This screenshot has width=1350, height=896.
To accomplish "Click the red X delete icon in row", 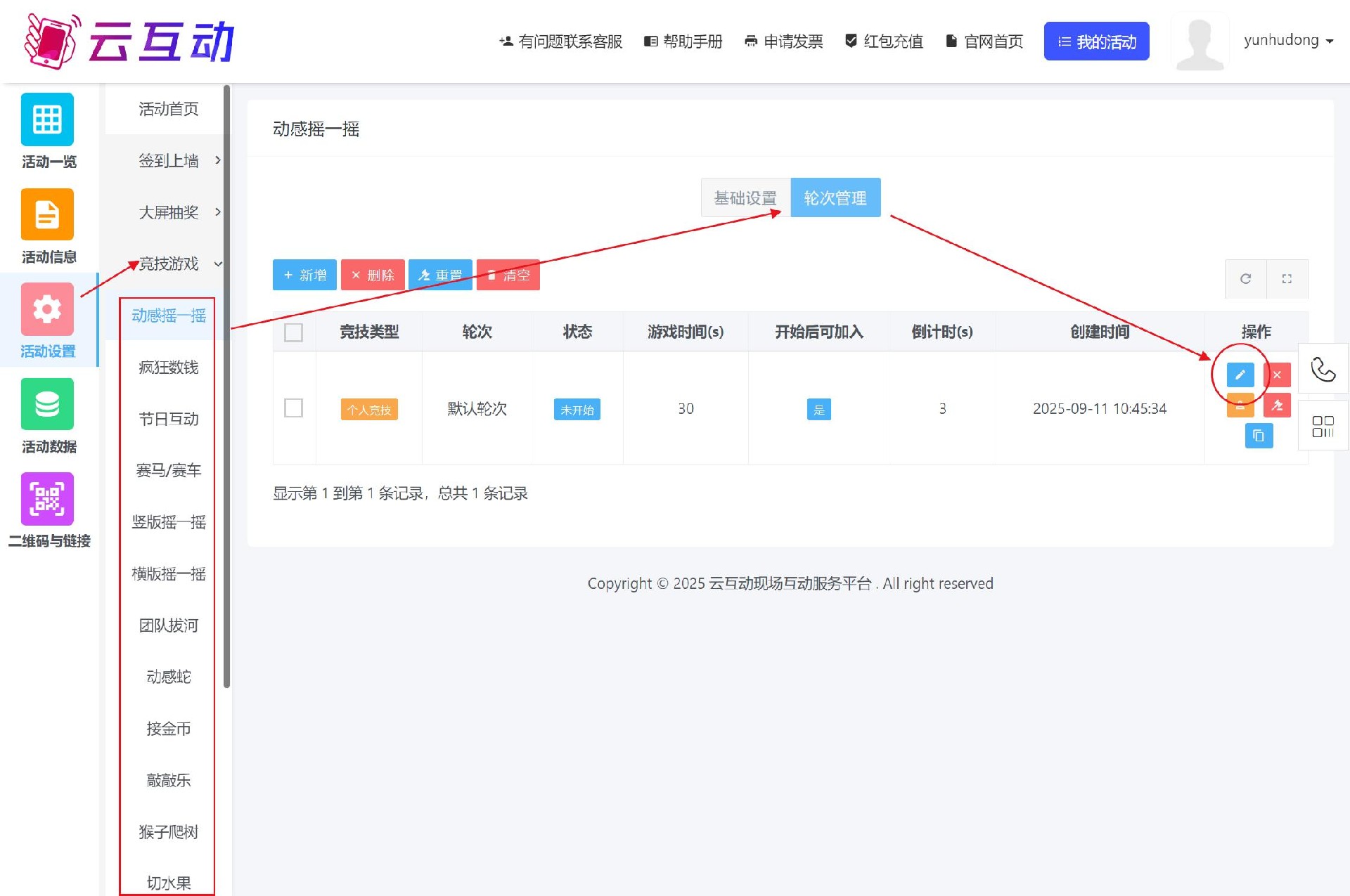I will pyautogui.click(x=1277, y=375).
